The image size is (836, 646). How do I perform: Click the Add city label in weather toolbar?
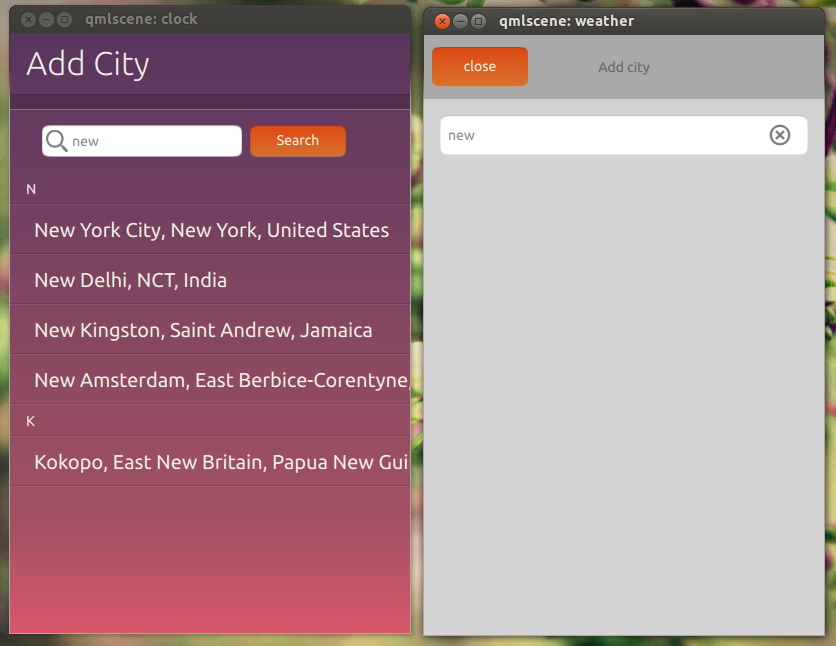click(x=623, y=67)
